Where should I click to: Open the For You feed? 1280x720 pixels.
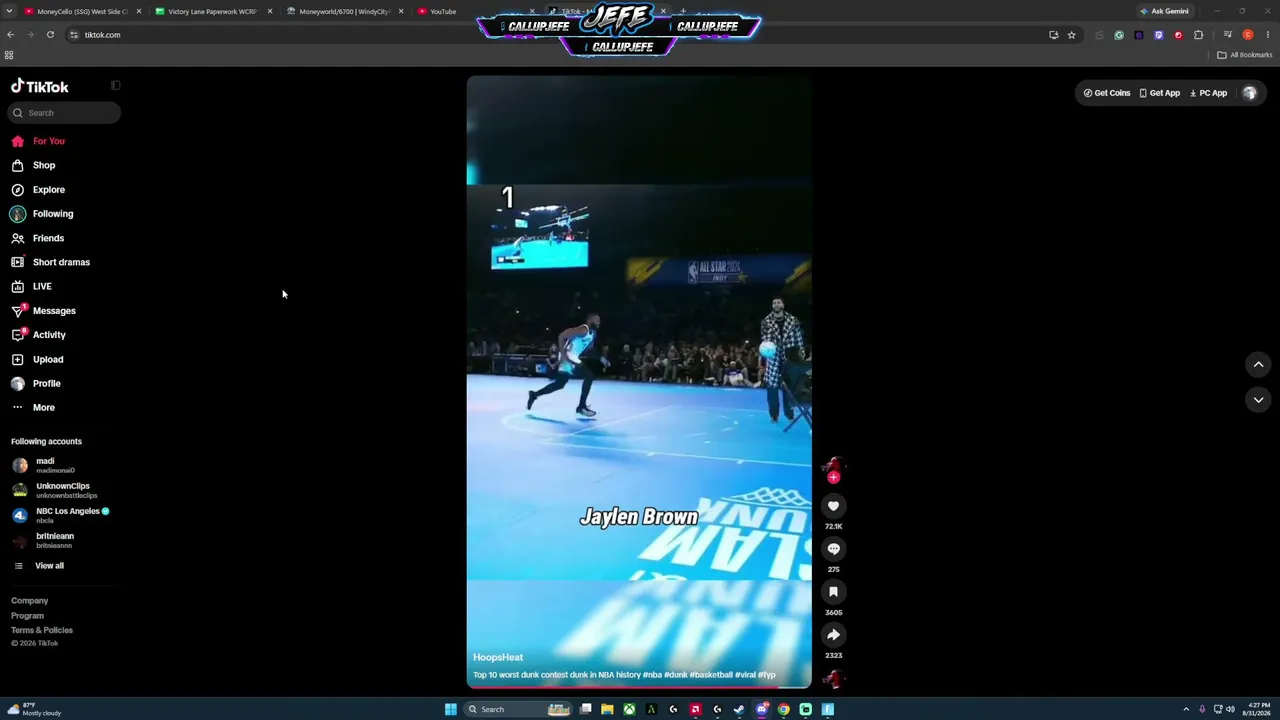pos(40,141)
